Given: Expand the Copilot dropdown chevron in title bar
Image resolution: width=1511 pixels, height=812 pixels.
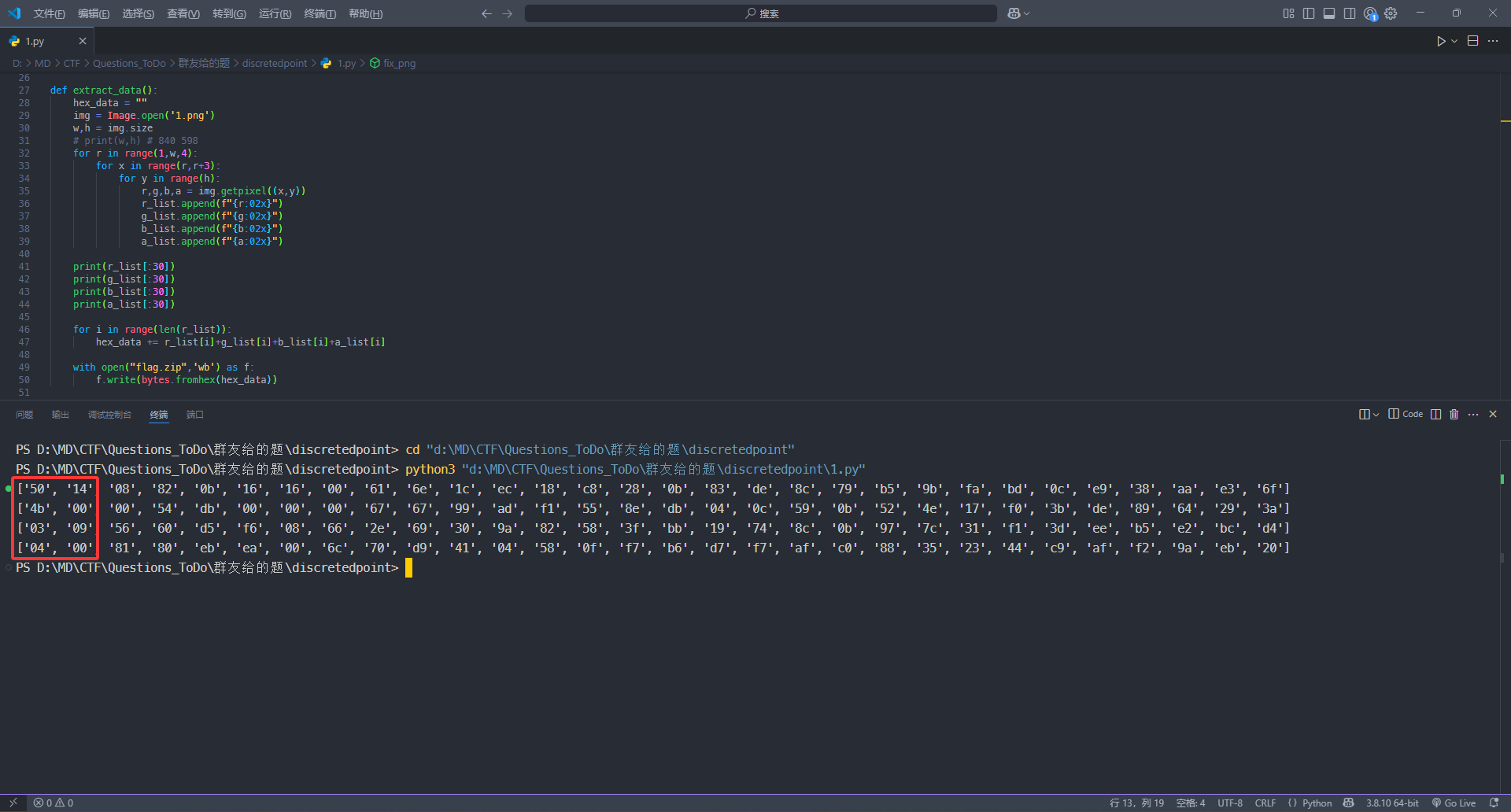Looking at the screenshot, I should [1027, 13].
